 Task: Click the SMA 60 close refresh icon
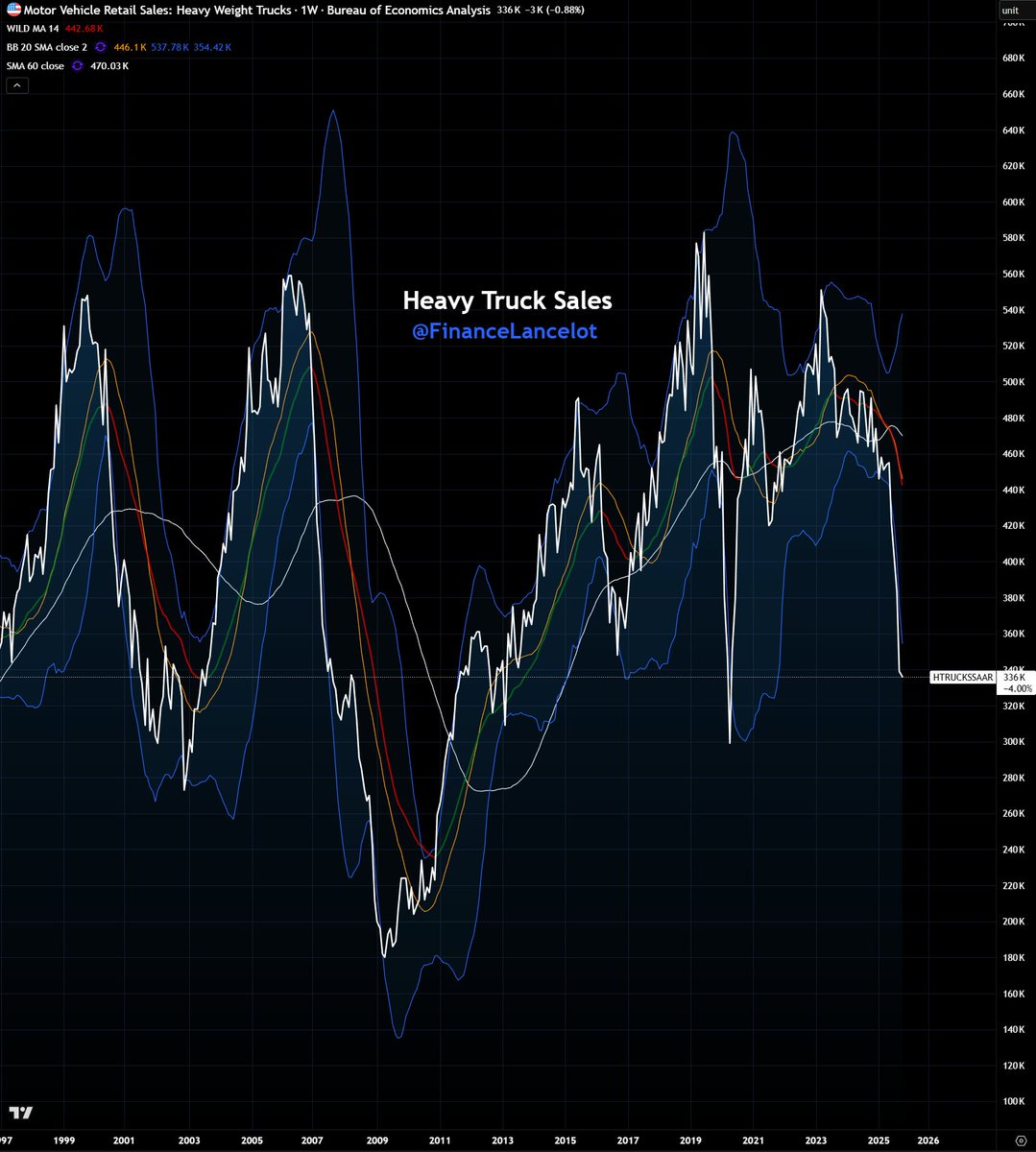click(x=77, y=66)
